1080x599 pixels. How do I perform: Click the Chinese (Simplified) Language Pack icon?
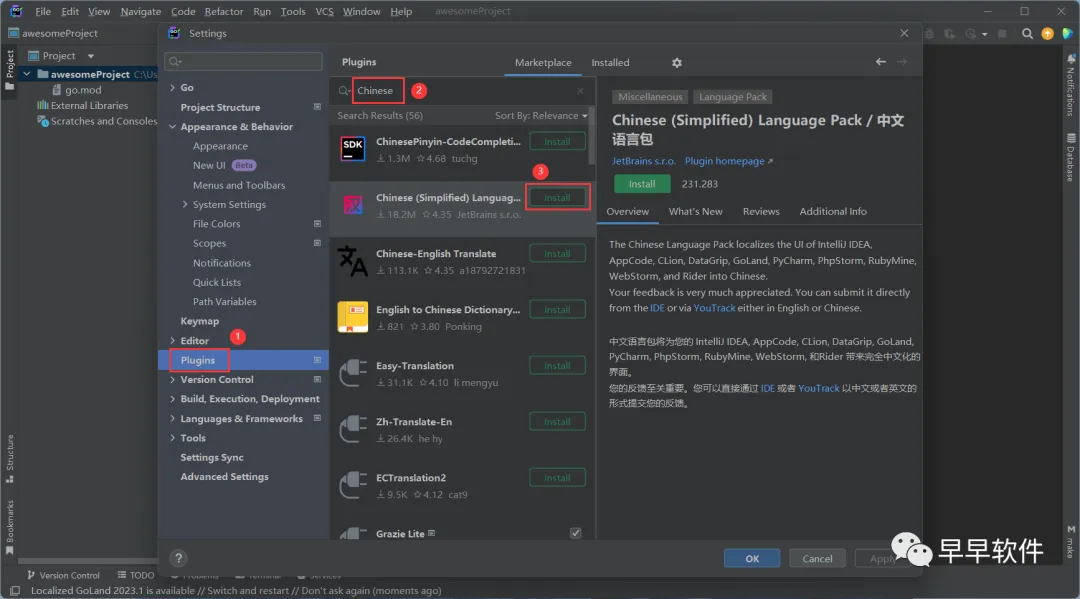(353, 205)
